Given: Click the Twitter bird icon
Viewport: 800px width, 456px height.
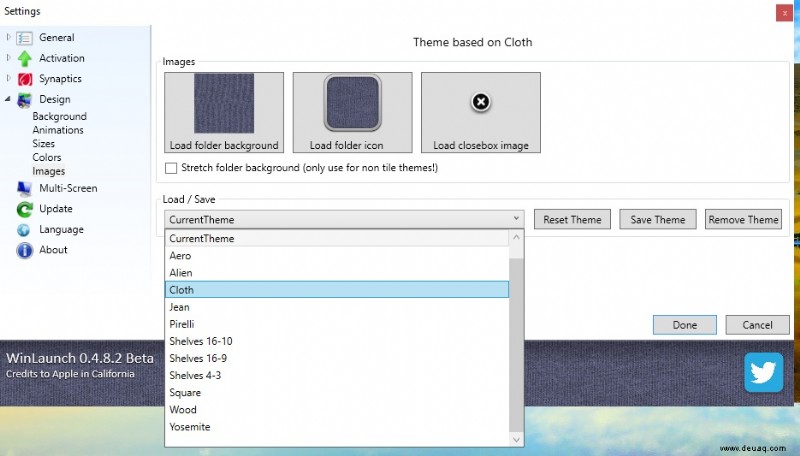Looking at the screenshot, I should pos(763,372).
